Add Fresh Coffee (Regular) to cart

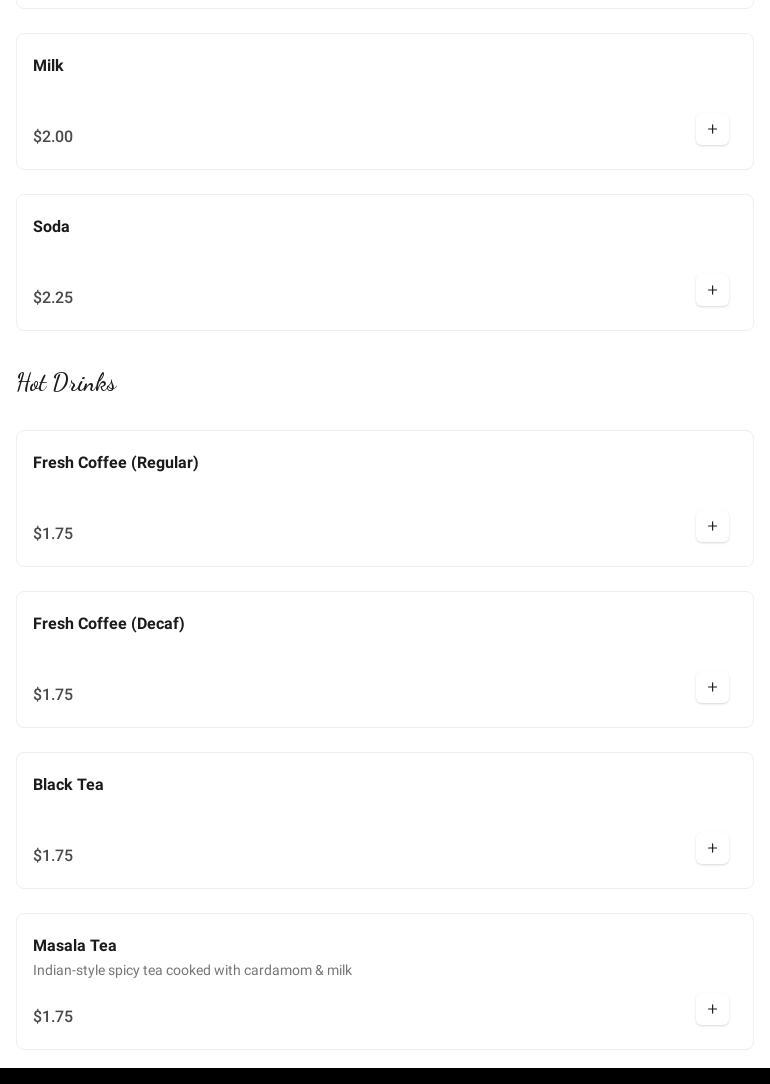point(712,527)
